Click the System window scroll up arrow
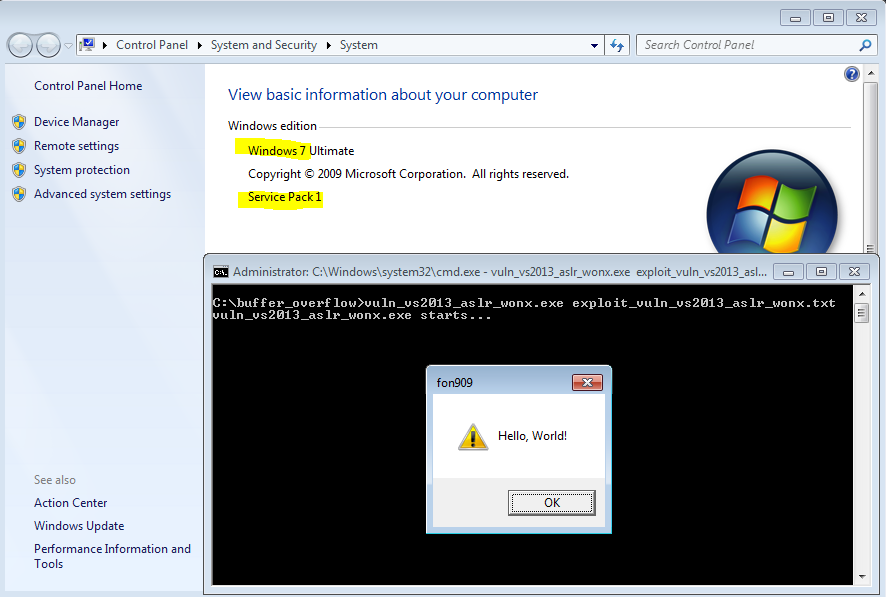The image size is (886, 597). click(x=871, y=74)
